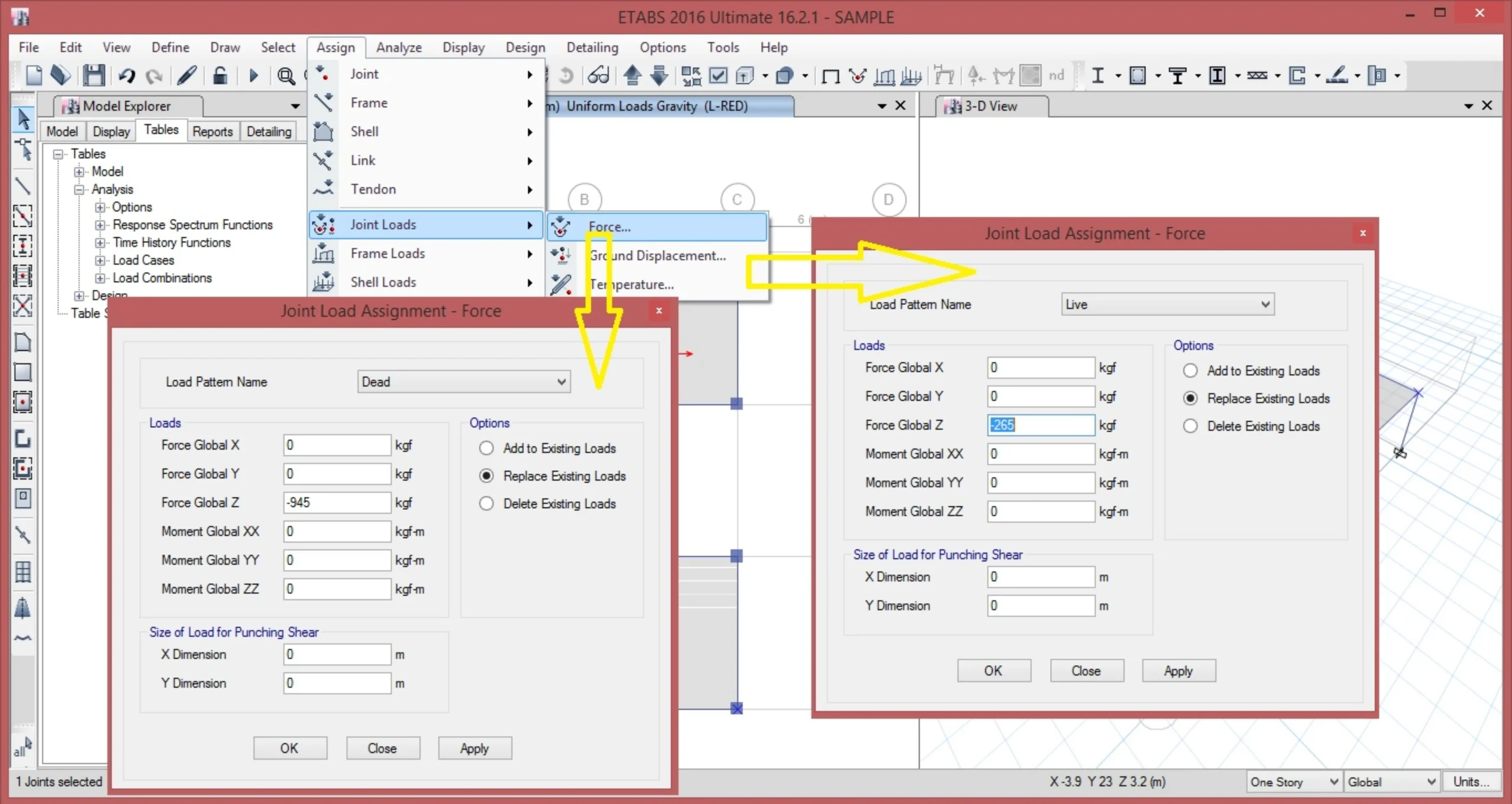
Task: Expand the Model node in the tree
Action: point(79,172)
